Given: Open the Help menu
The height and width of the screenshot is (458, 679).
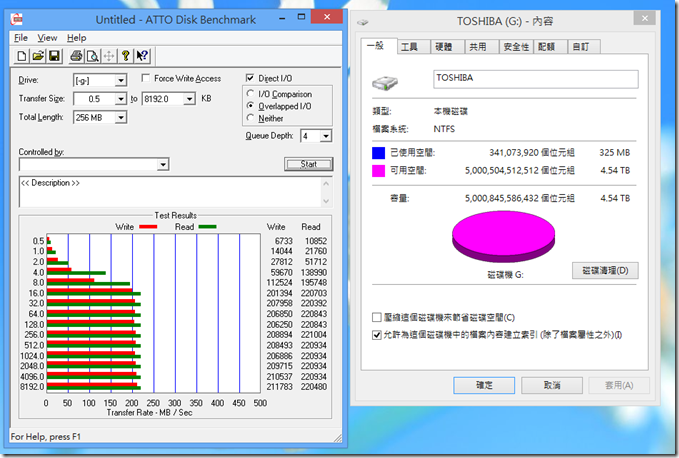Looking at the screenshot, I should [x=77, y=38].
